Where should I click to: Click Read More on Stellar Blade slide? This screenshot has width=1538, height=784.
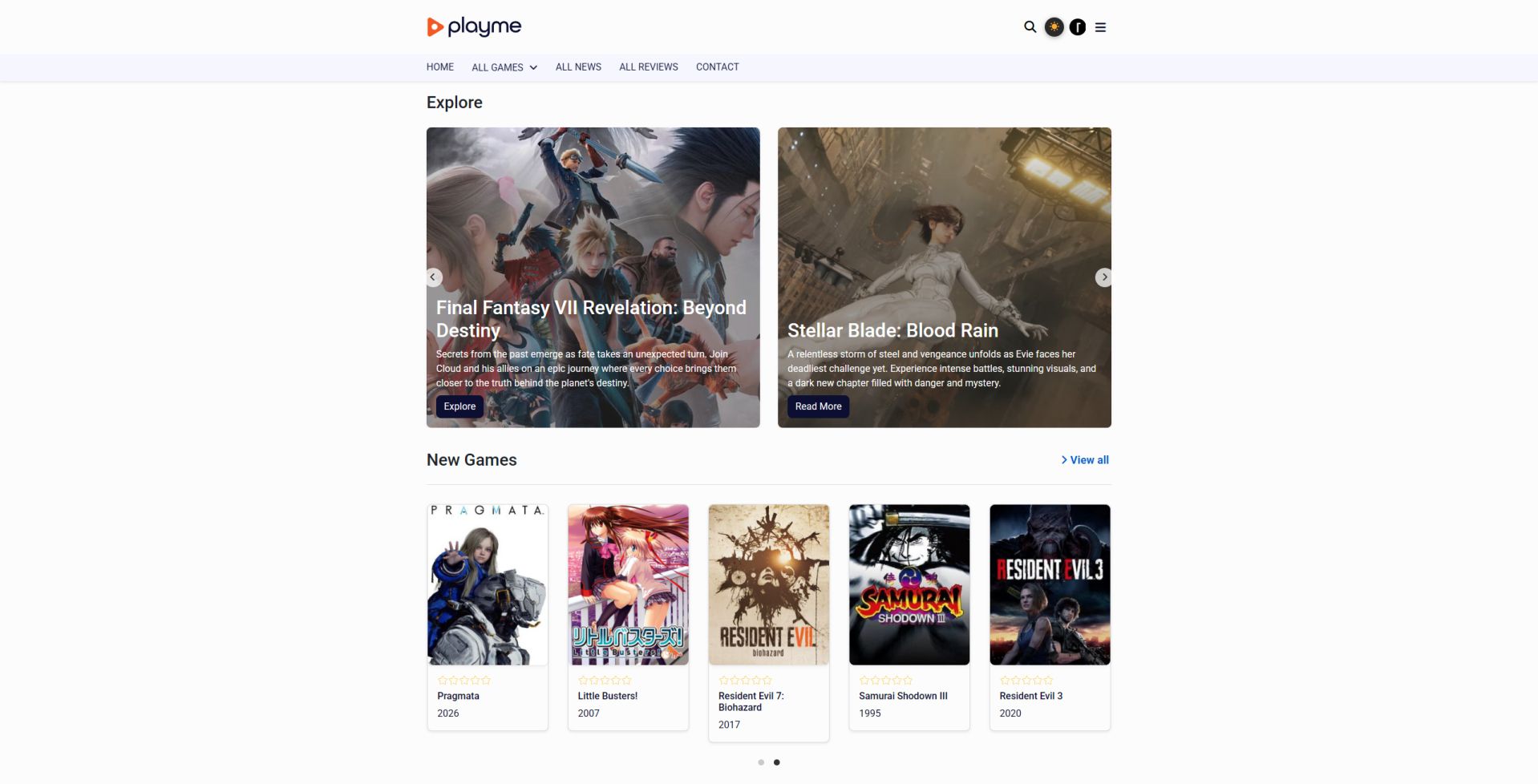click(x=818, y=406)
